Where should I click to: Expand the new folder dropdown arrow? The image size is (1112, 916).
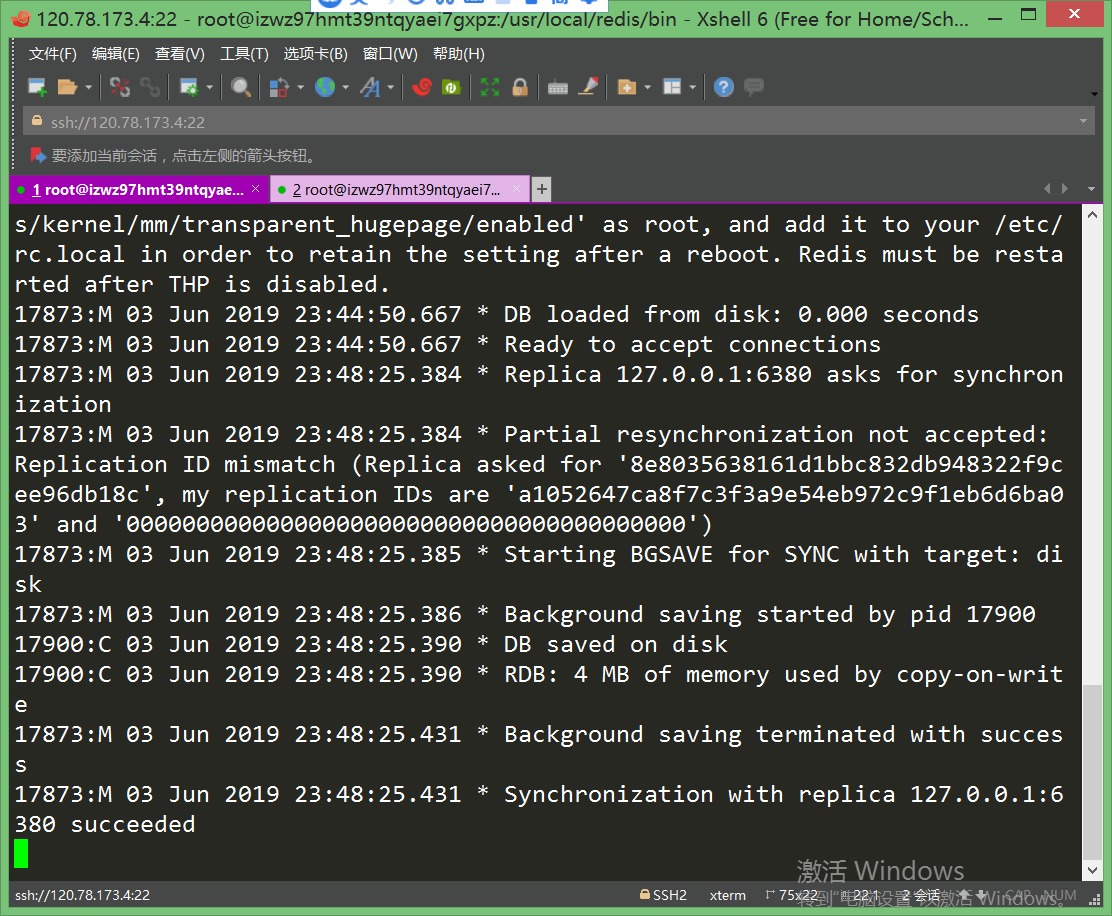[x=647, y=87]
